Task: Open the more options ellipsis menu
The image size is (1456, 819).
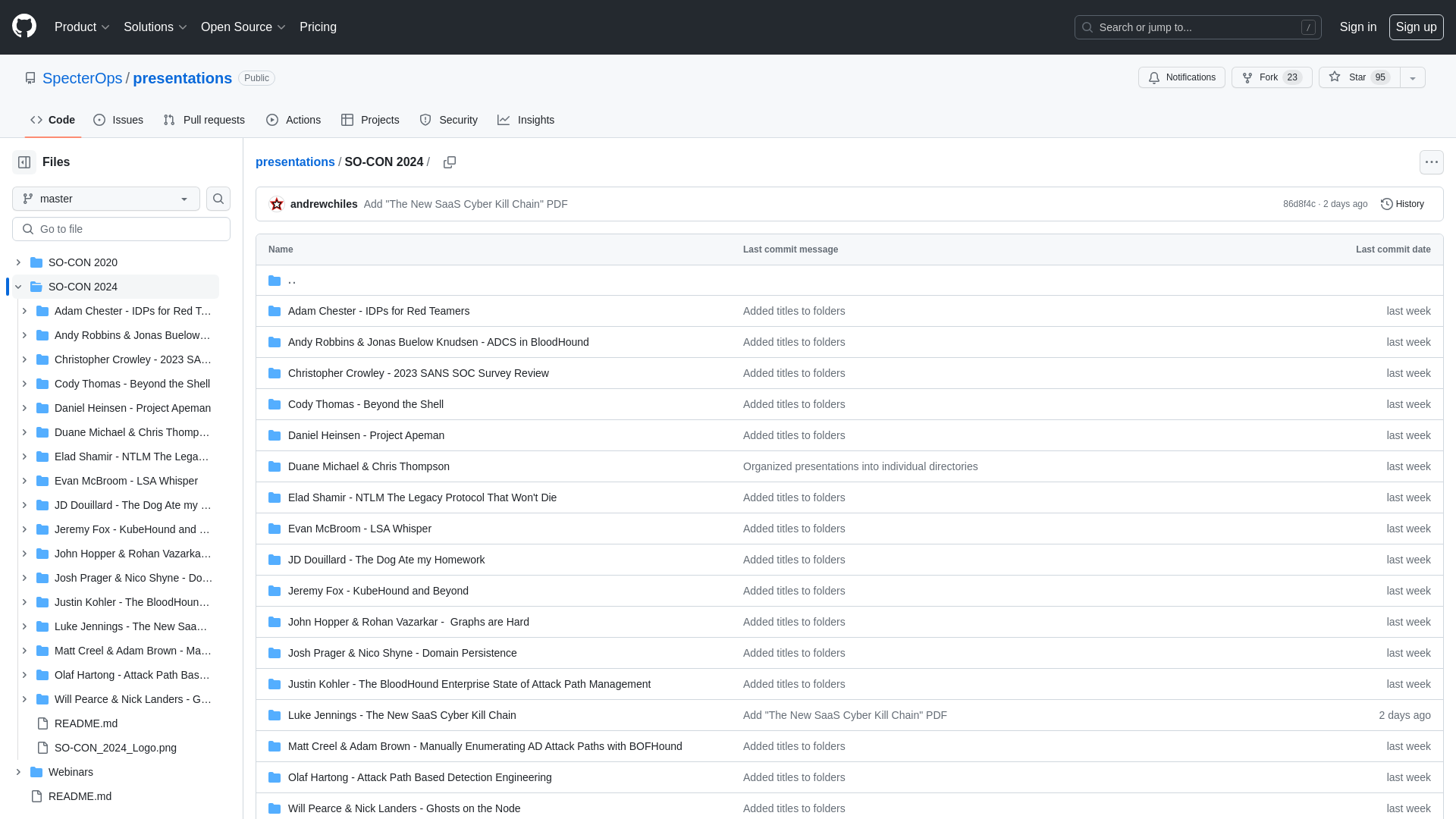Action: coord(1431,162)
